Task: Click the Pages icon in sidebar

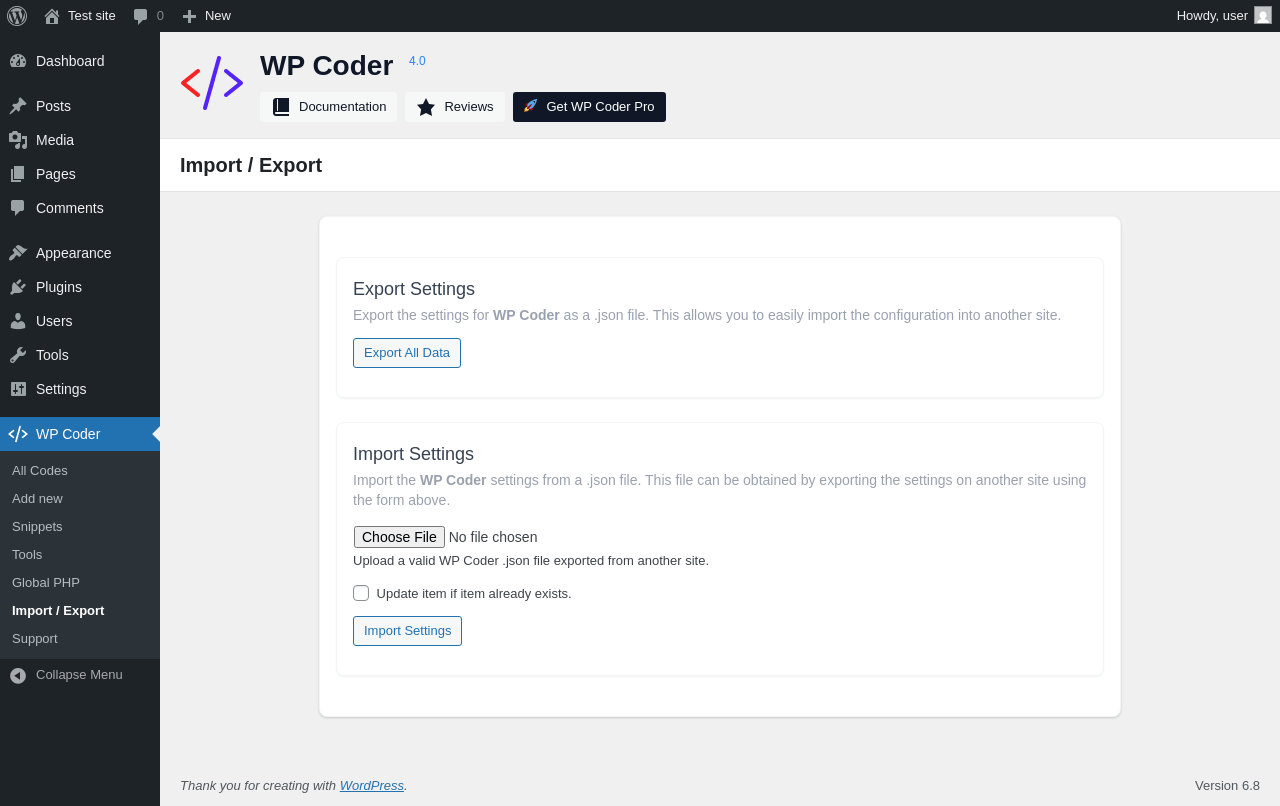Action: pyautogui.click(x=18, y=174)
